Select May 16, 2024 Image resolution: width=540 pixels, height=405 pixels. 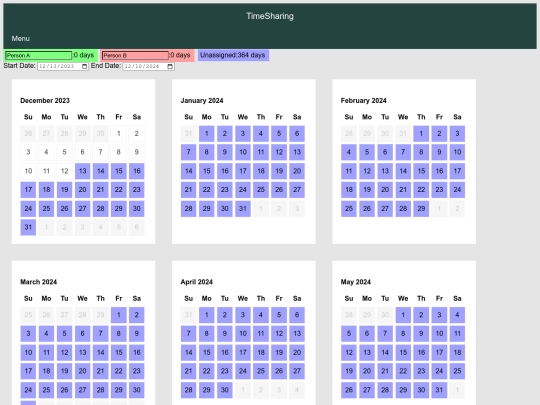point(421,353)
